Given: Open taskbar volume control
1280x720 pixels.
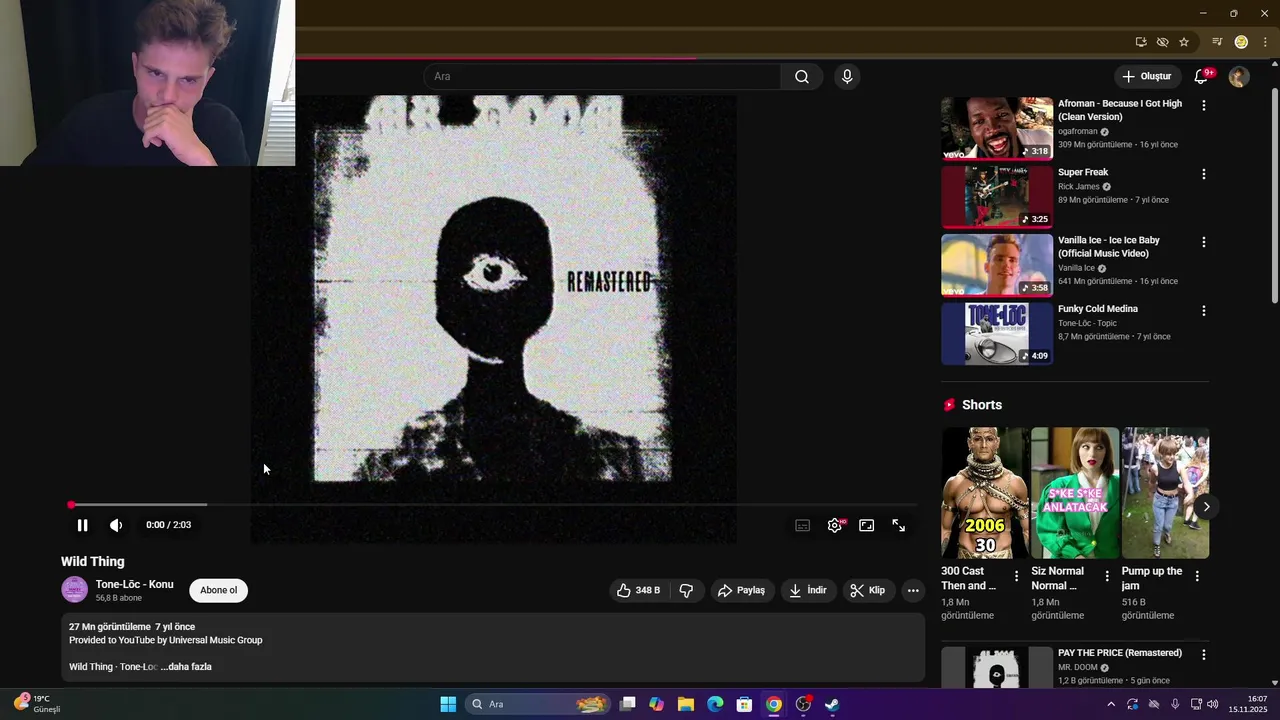Looking at the screenshot, I should [x=1212, y=704].
